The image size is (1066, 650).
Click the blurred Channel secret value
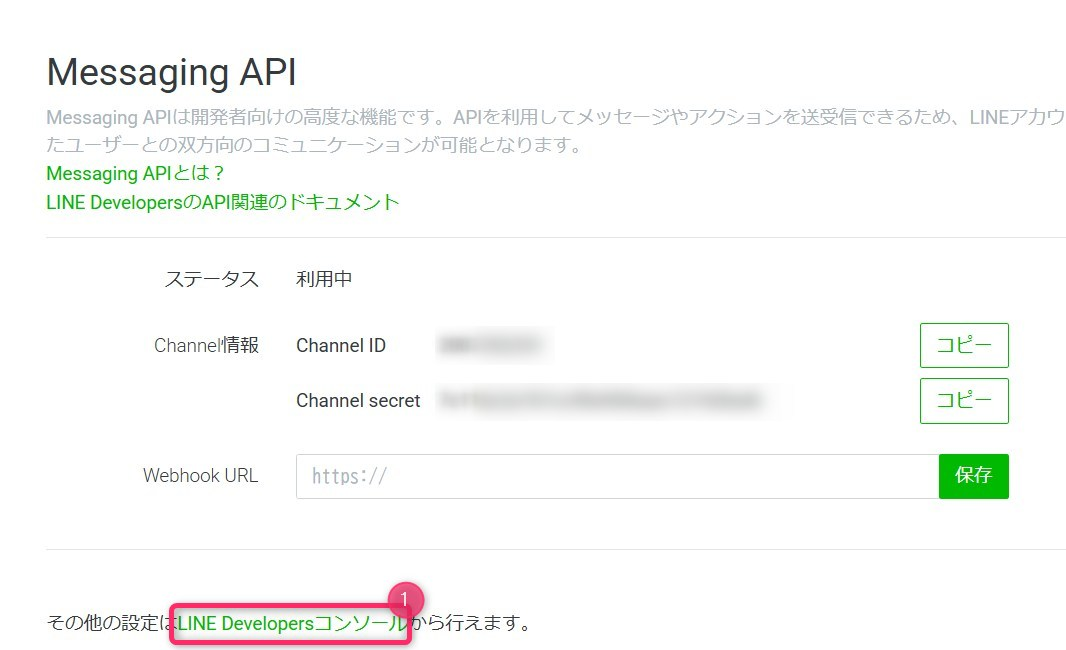coord(600,400)
